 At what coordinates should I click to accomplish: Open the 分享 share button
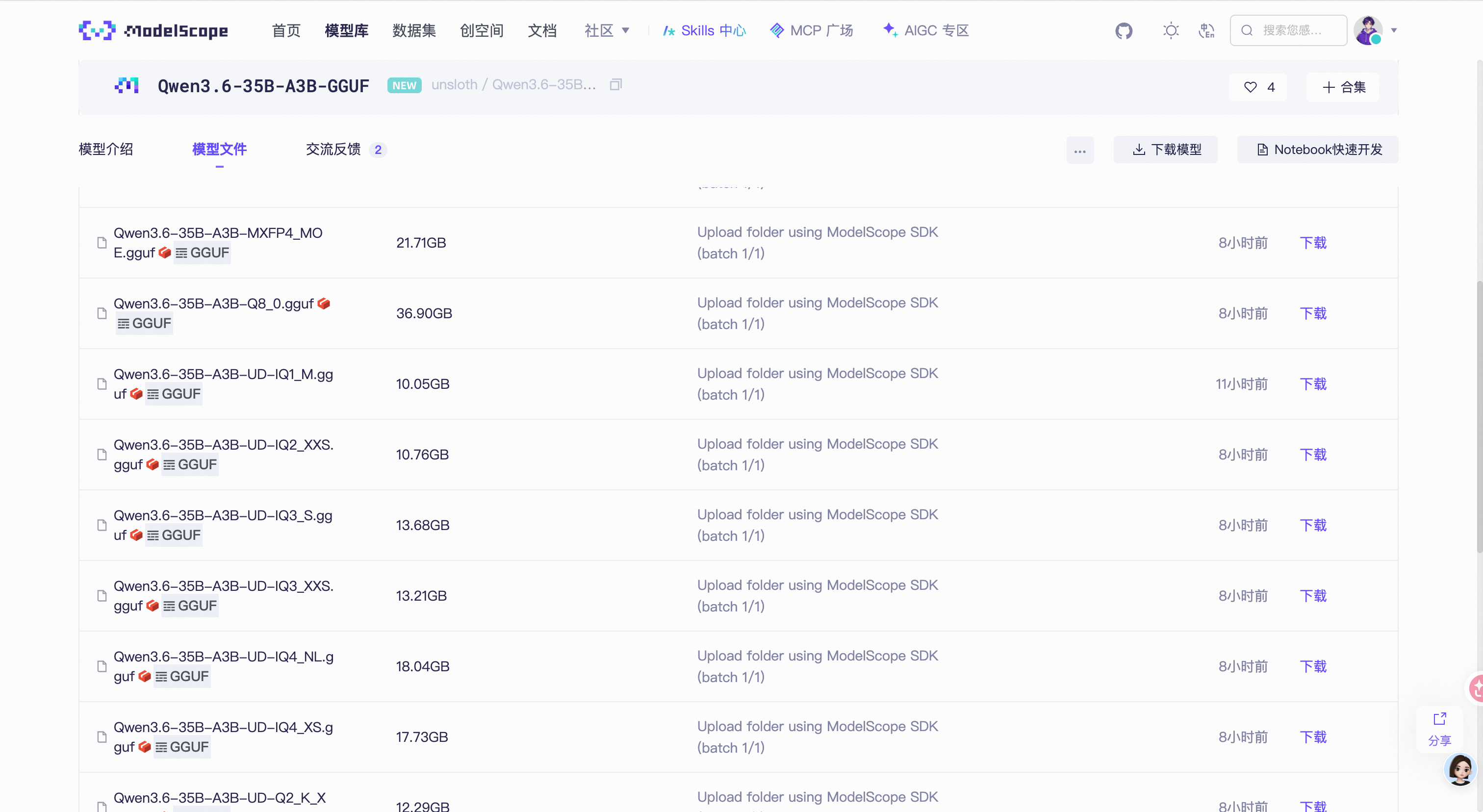point(1439,729)
